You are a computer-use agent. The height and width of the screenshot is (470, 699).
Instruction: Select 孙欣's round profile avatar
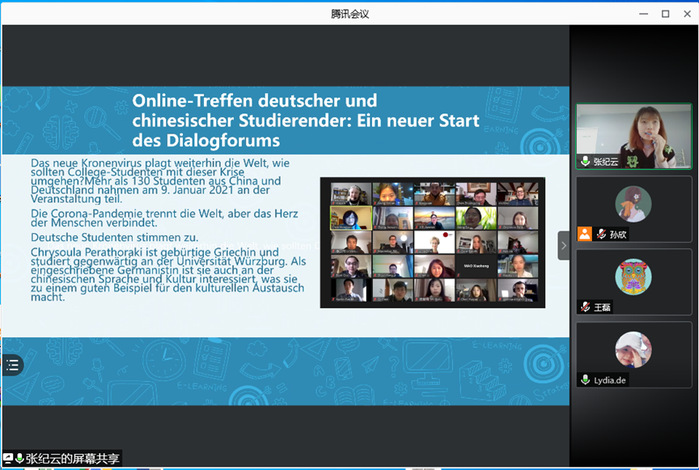633,204
